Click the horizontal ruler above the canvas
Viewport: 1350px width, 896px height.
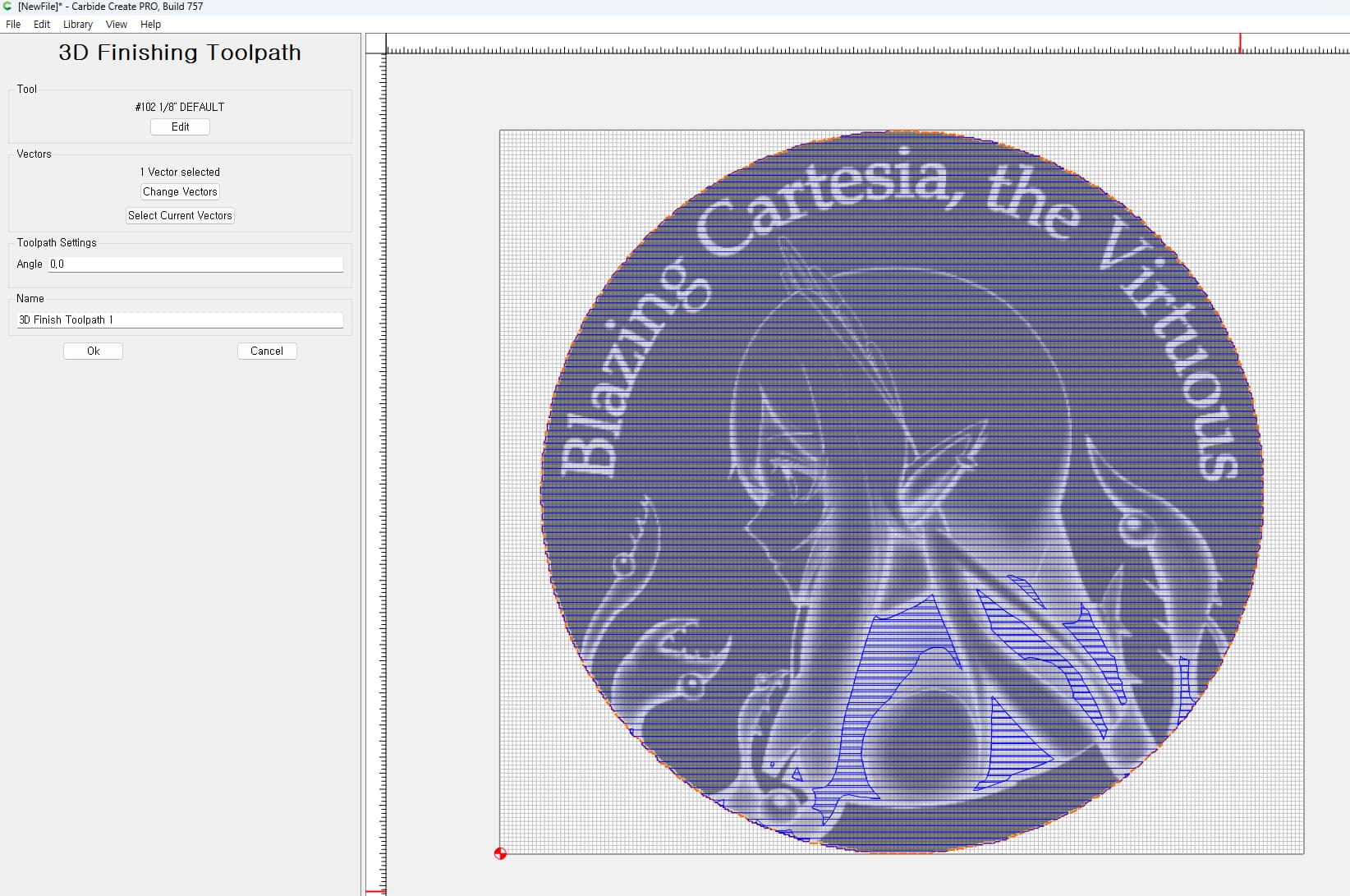tap(821, 49)
